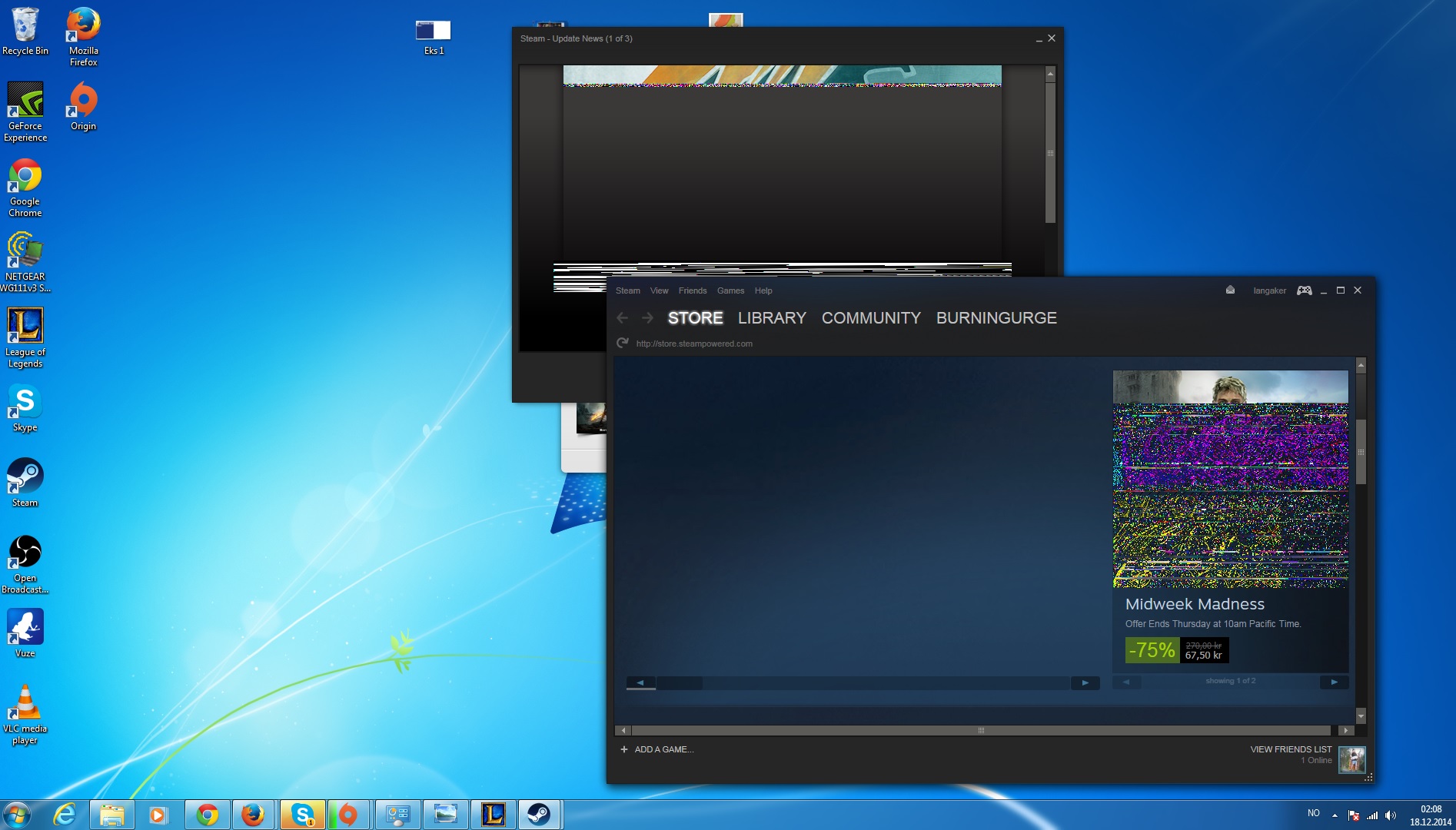
Task: Select the Eks 1 desktop file
Action: [434, 37]
